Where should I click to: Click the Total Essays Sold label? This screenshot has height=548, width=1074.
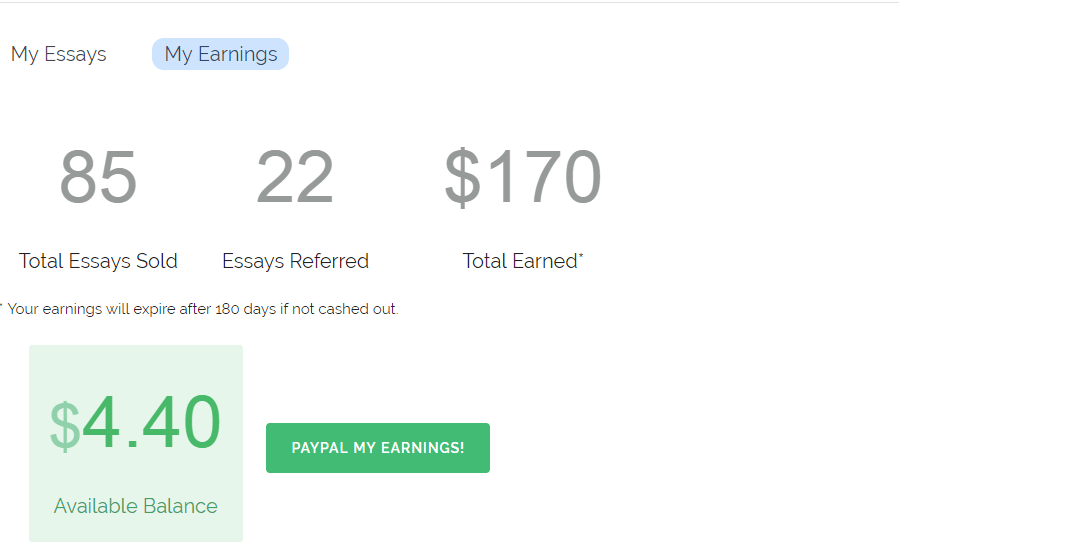click(98, 261)
